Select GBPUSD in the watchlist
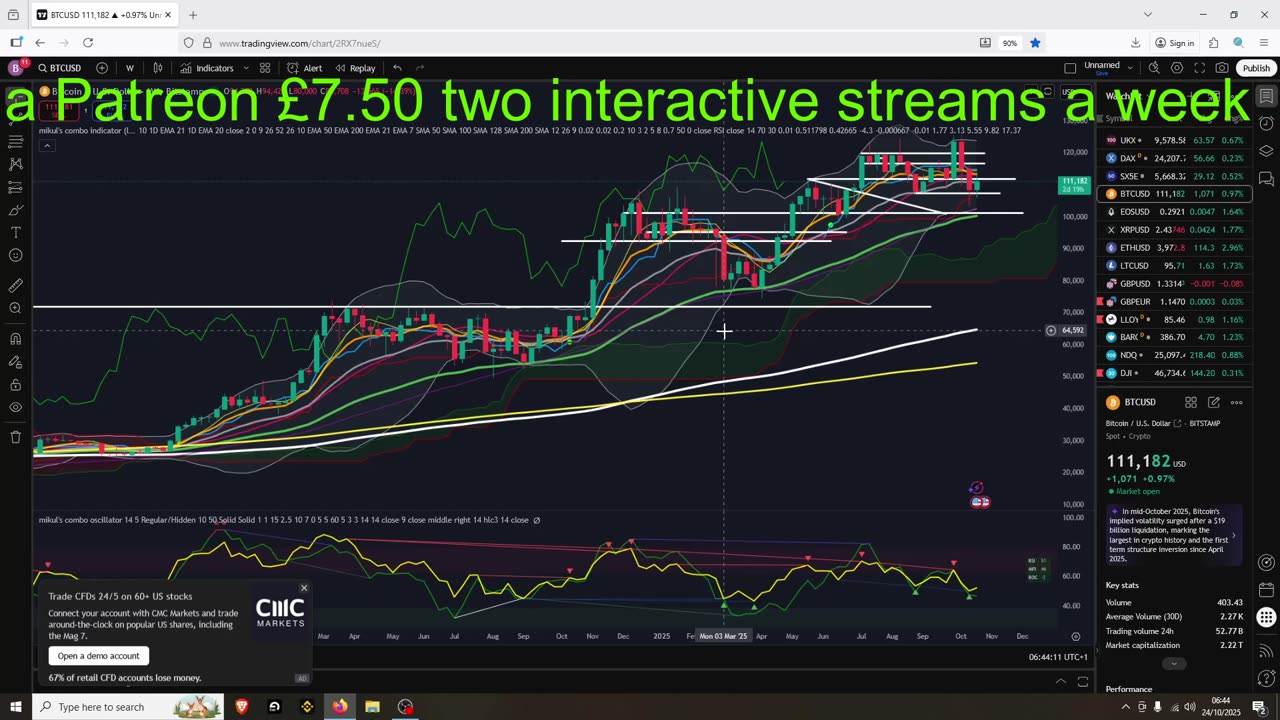Image resolution: width=1280 pixels, height=720 pixels. click(x=1175, y=283)
